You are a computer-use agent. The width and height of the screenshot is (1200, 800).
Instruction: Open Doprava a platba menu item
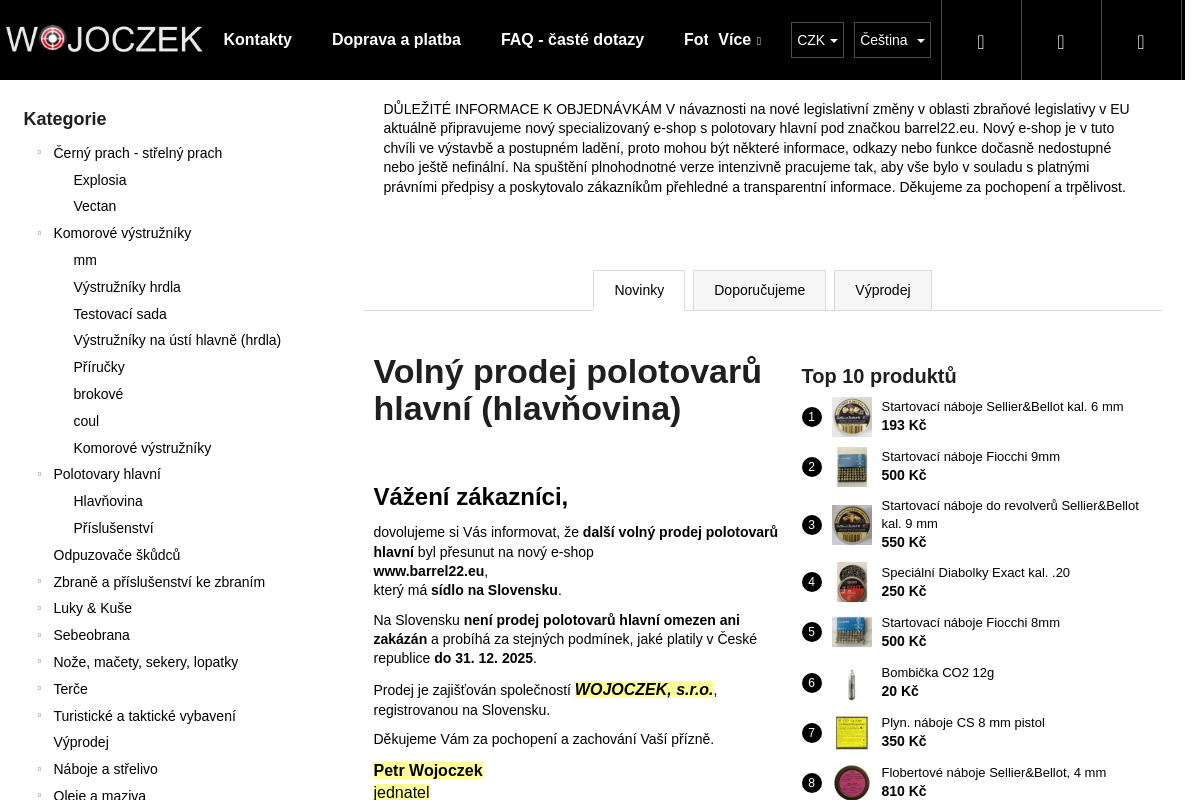pos(396,40)
